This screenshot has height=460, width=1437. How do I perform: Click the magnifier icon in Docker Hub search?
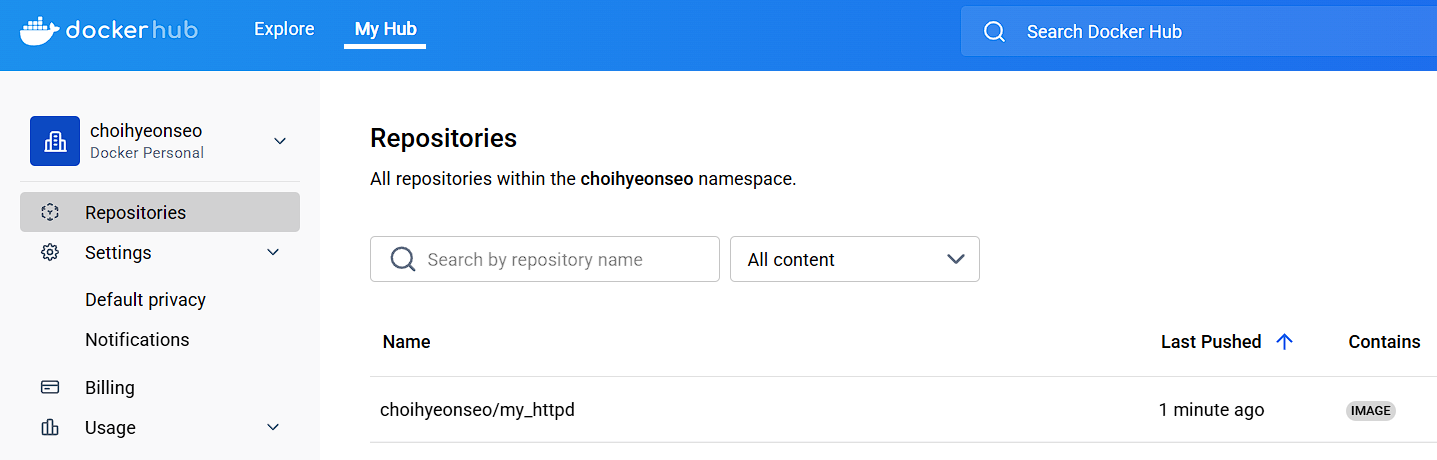point(994,32)
